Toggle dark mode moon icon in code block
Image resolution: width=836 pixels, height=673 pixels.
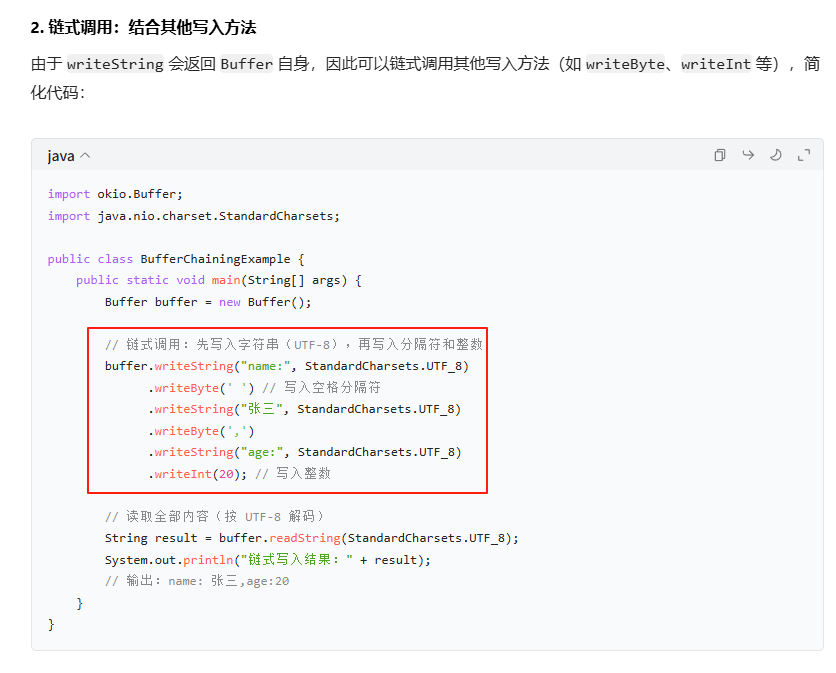coord(776,155)
